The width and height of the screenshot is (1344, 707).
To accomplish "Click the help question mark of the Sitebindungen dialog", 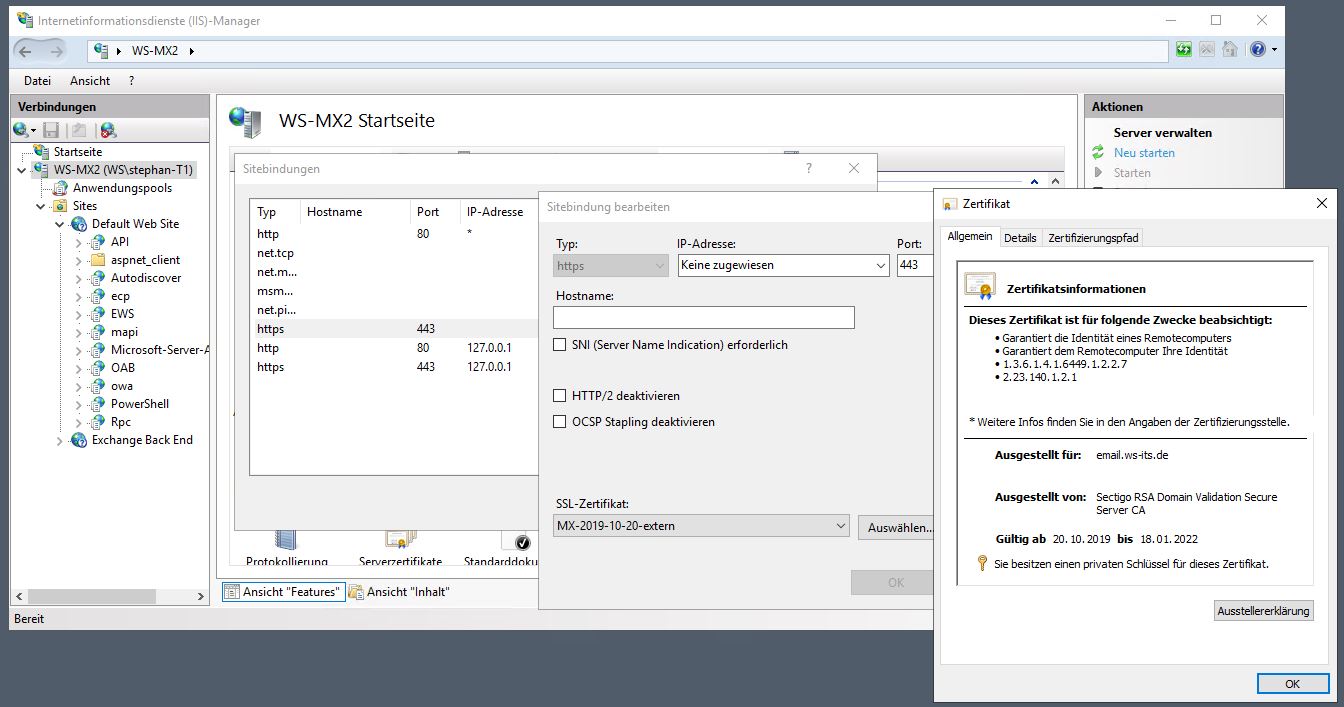I will click(x=809, y=169).
